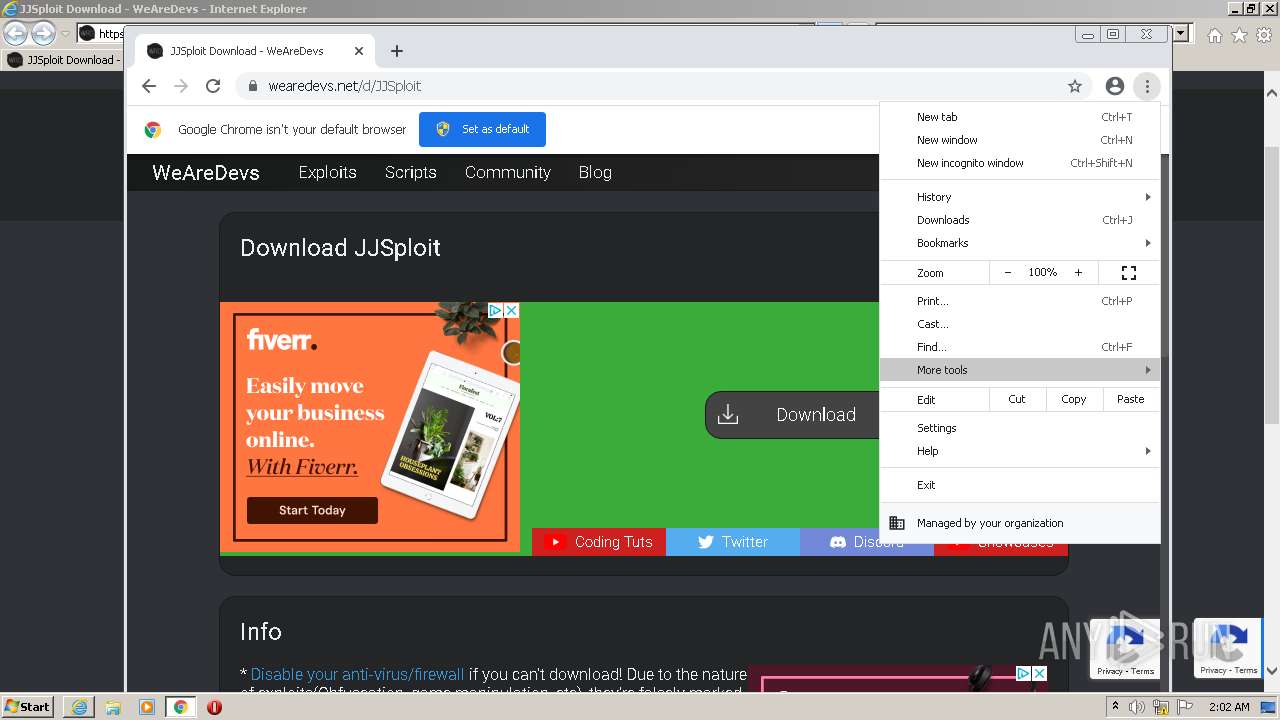The width and height of the screenshot is (1280, 720).
Task: Click Fiverr Start Today button
Action: (312, 510)
